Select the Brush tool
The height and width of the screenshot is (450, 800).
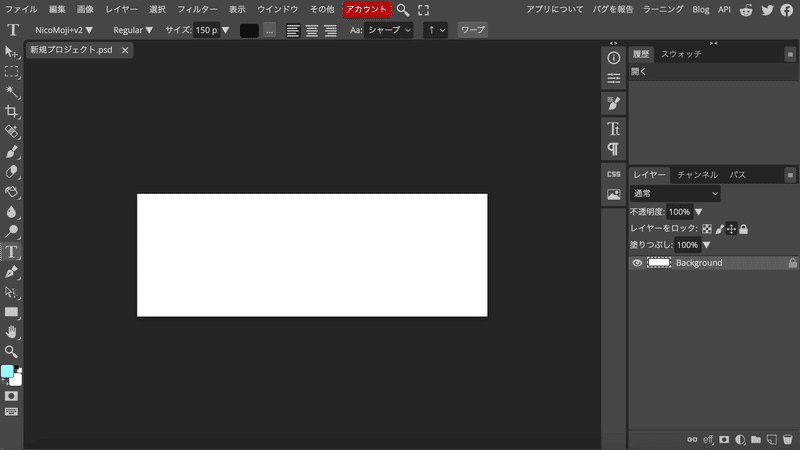11,152
